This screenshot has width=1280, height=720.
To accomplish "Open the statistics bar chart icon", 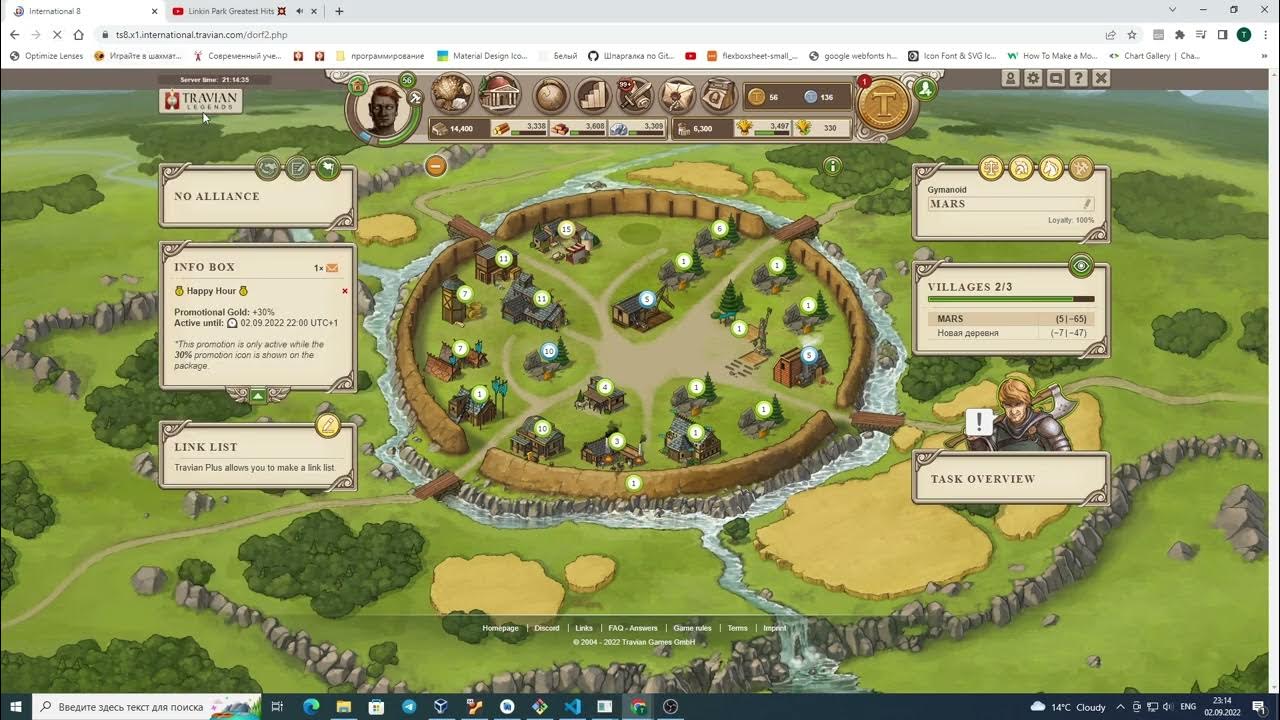I will pyautogui.click(x=593, y=96).
